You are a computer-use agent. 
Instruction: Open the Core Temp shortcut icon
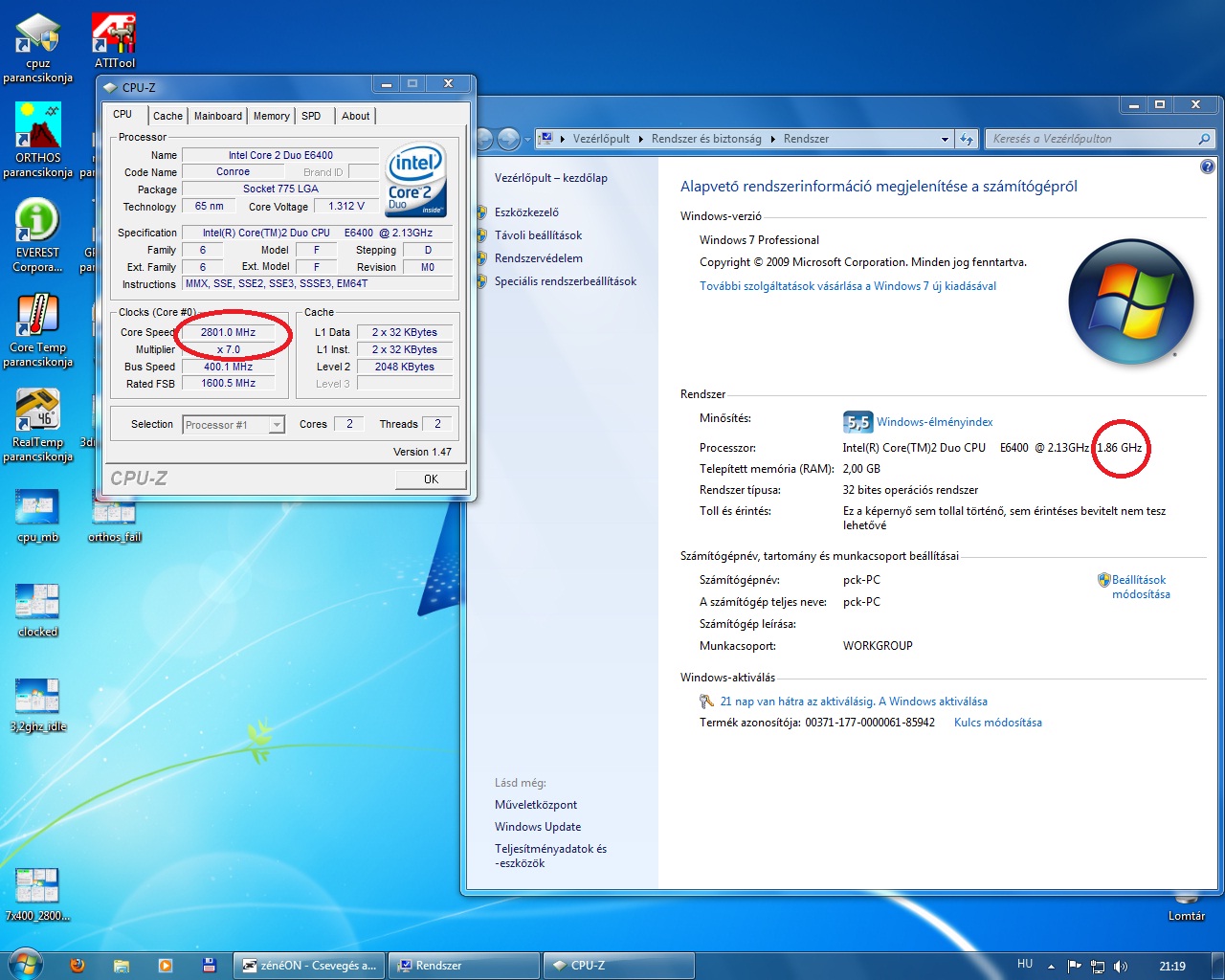[38, 330]
